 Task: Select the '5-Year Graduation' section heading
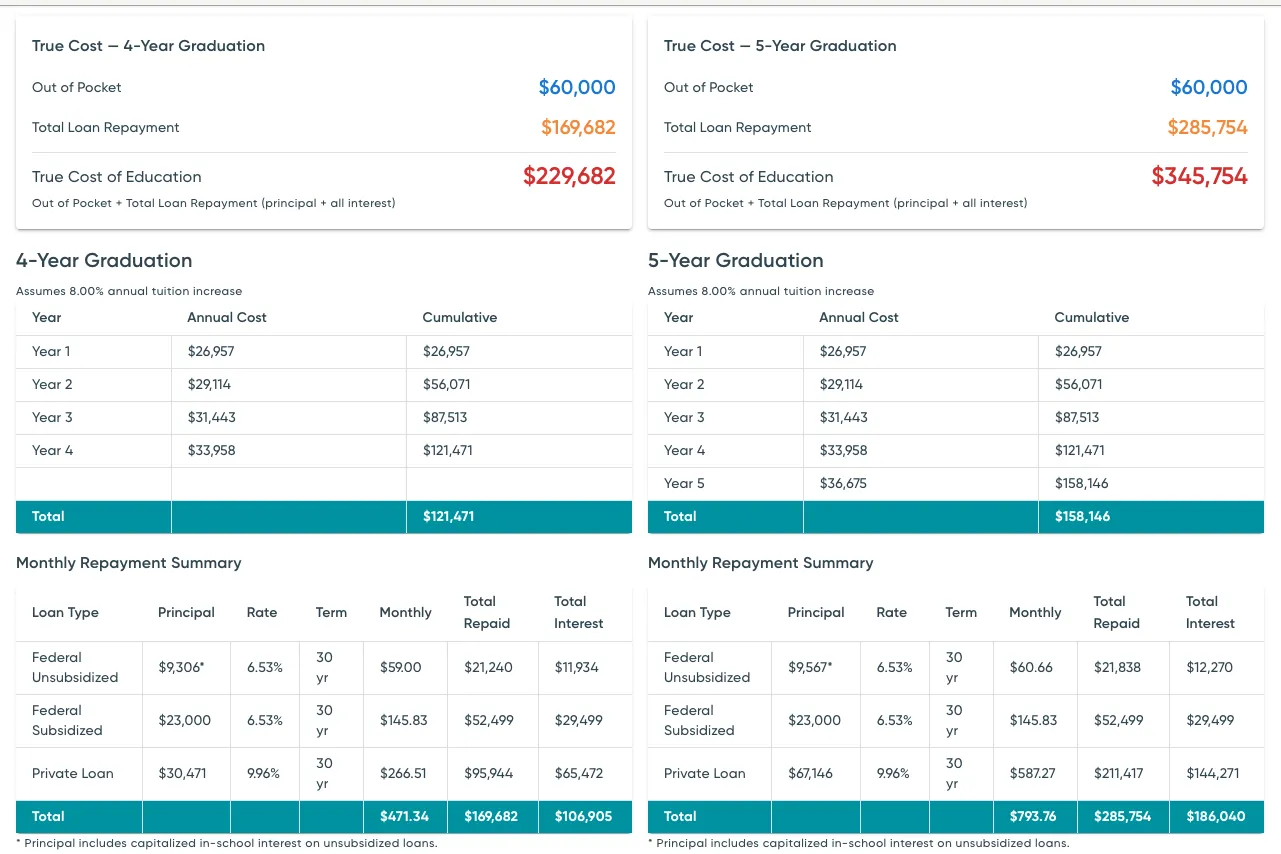[736, 261]
